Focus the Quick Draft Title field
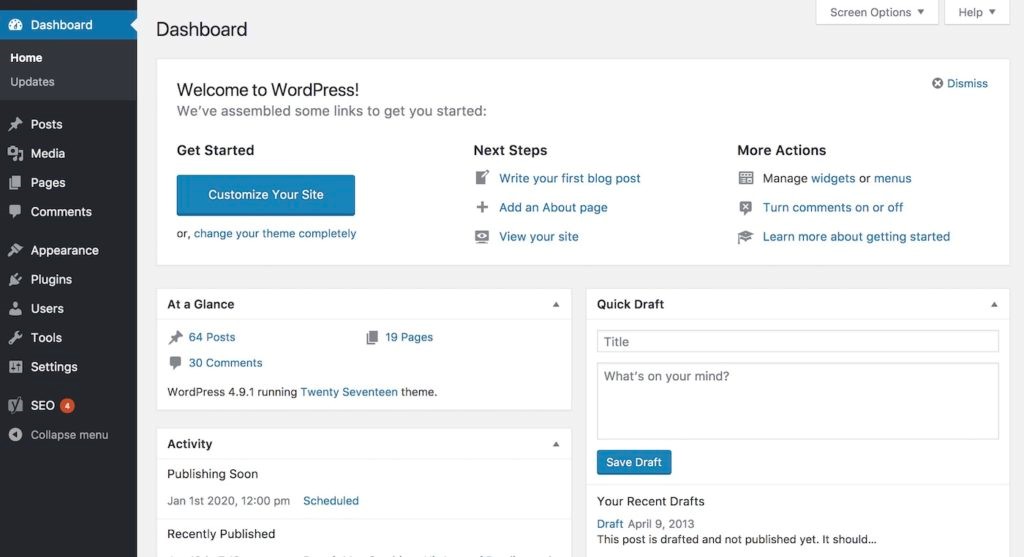The width and height of the screenshot is (1024, 557). pyautogui.click(x=797, y=342)
